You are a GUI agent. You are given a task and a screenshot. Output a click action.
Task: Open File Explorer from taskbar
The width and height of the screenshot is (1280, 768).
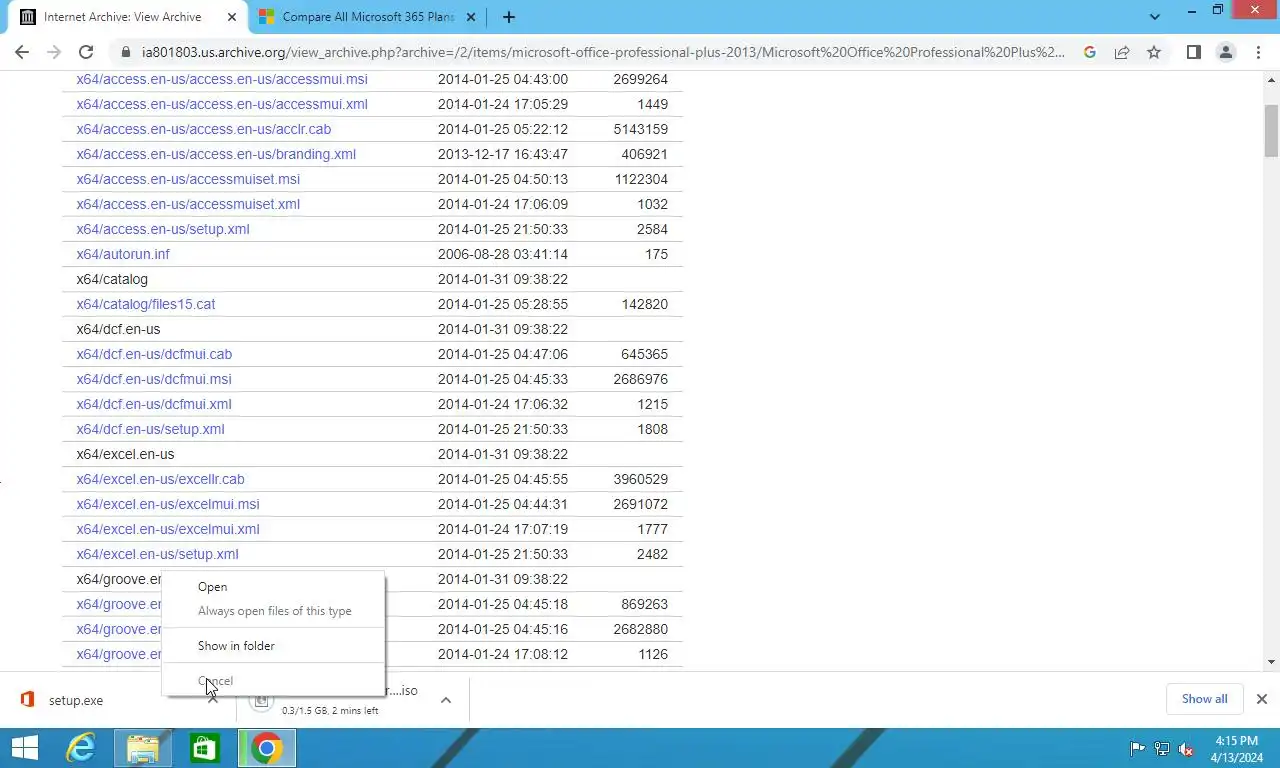[x=143, y=748]
